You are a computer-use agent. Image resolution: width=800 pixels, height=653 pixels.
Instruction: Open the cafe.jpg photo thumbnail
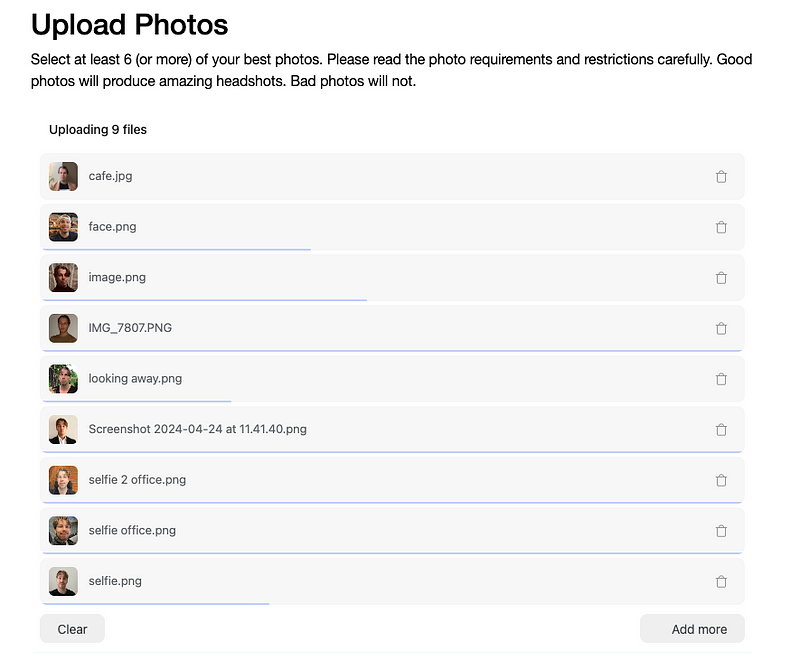pos(63,177)
